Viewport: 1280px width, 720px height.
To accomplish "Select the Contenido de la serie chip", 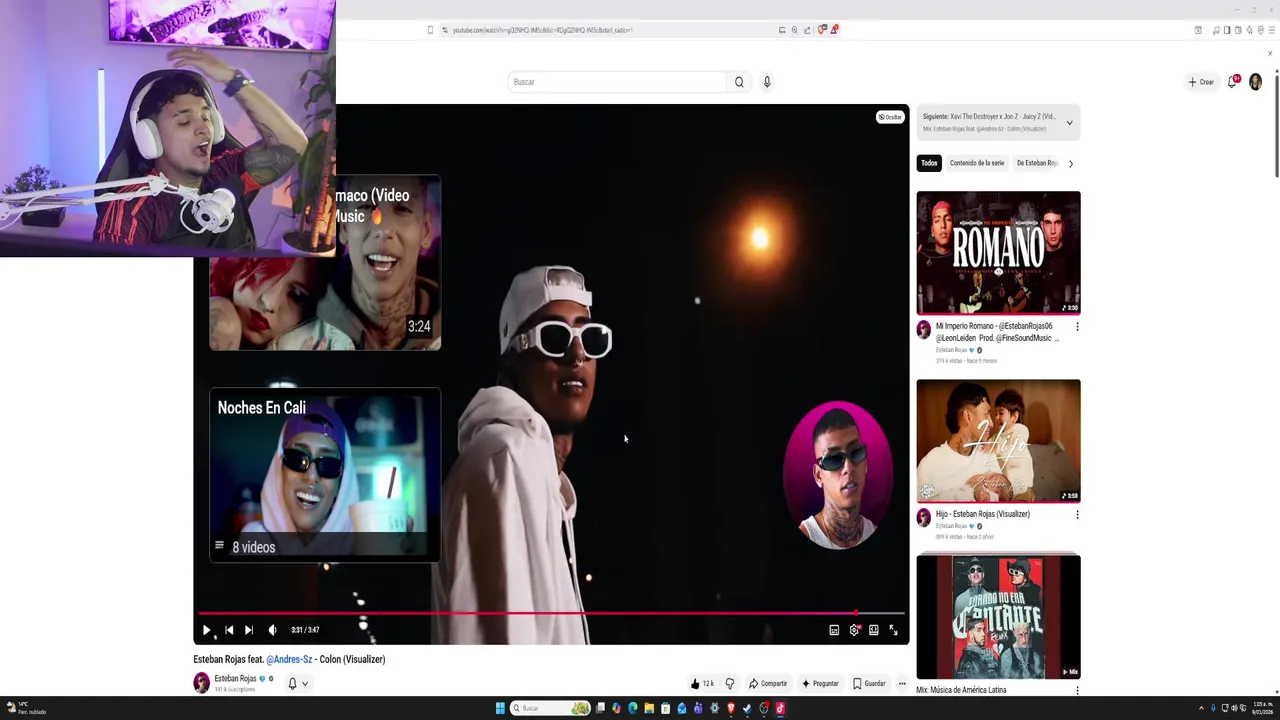I will (977, 163).
